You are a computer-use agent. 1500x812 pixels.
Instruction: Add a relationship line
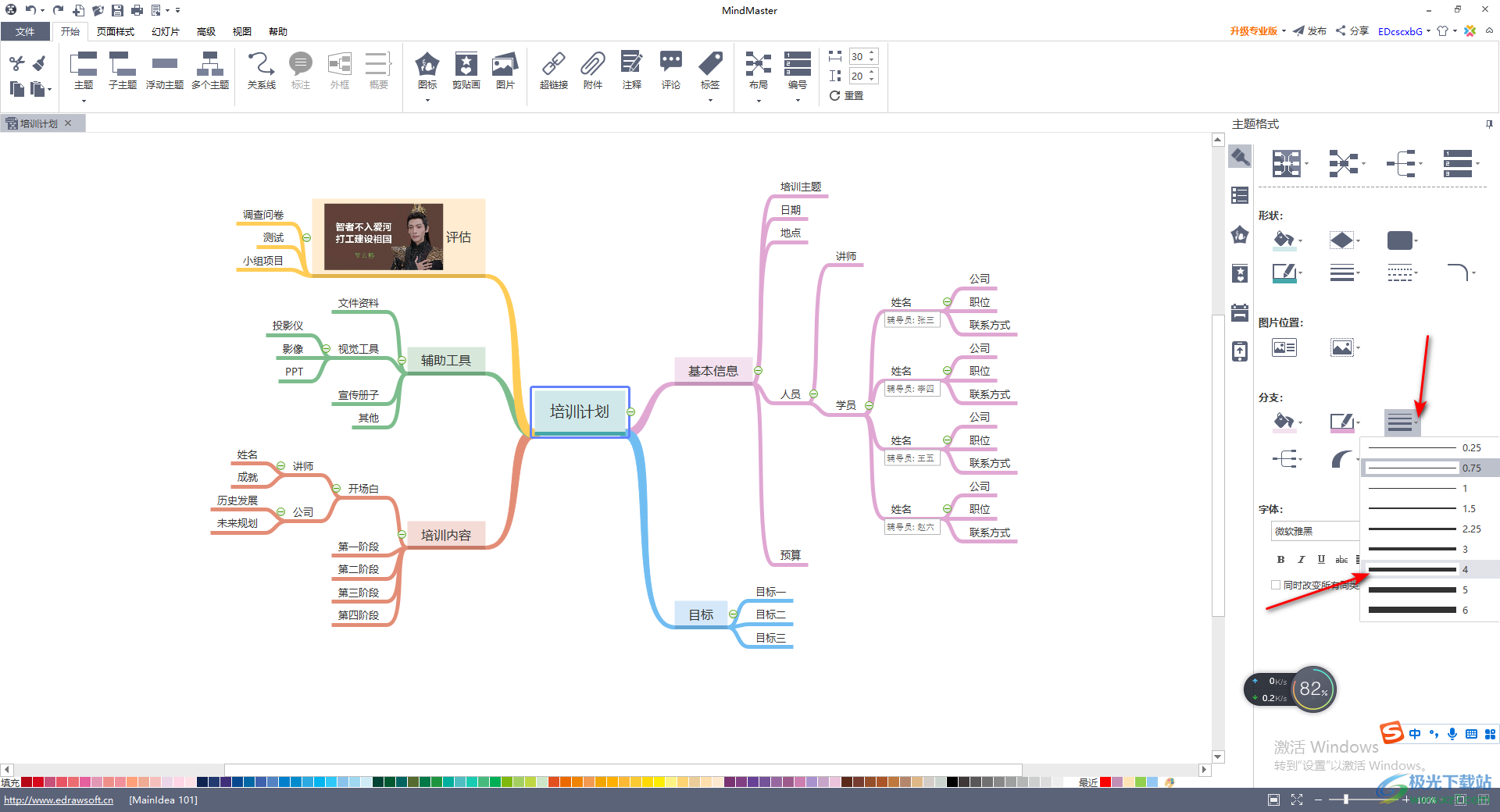[261, 70]
